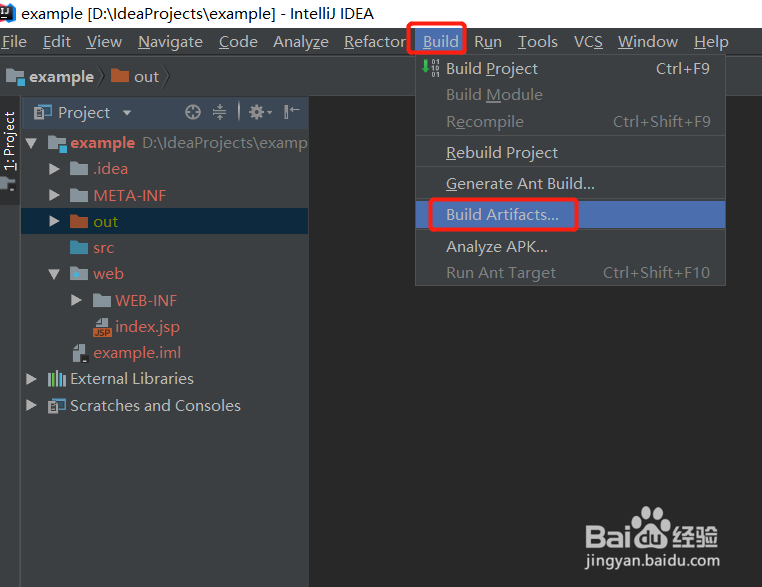Expand the out folder arrow
The height and width of the screenshot is (587, 762).
tap(54, 222)
